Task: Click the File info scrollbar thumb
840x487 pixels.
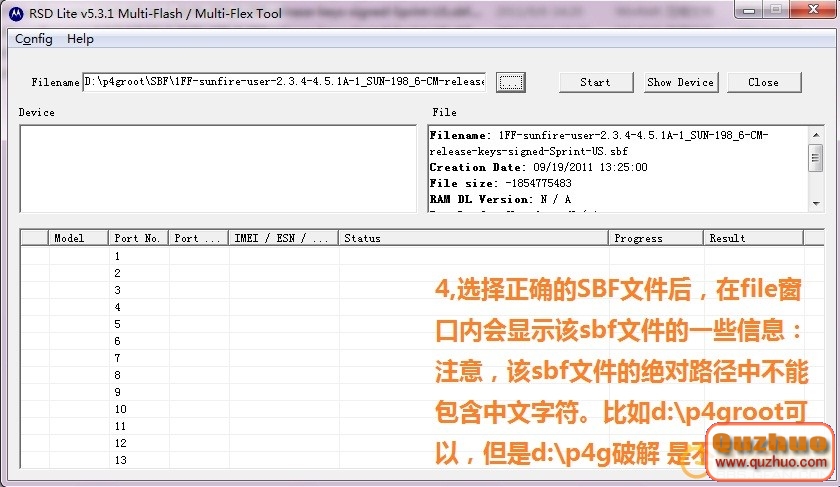Action: [816, 158]
